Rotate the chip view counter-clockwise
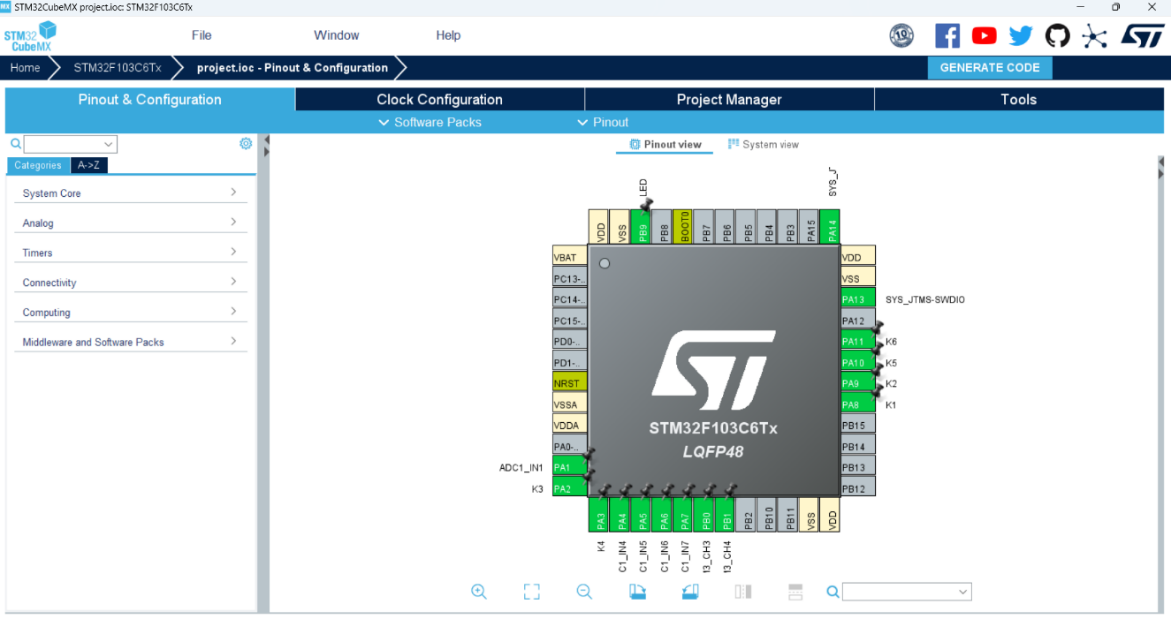This screenshot has height=619, width=1171. point(690,592)
